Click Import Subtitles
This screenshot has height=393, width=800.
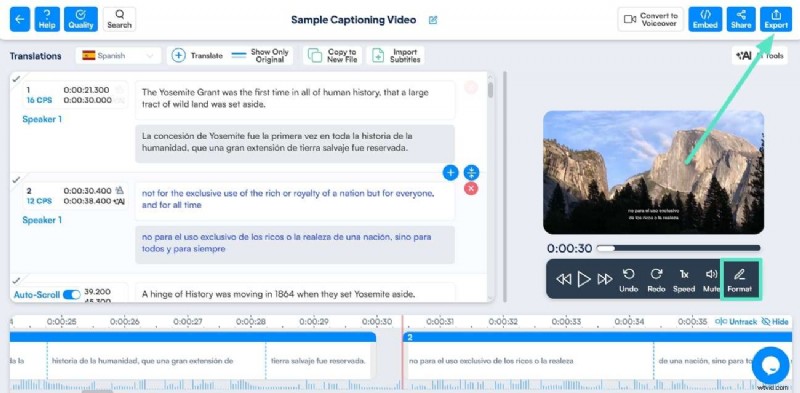pyautogui.click(x=395, y=56)
